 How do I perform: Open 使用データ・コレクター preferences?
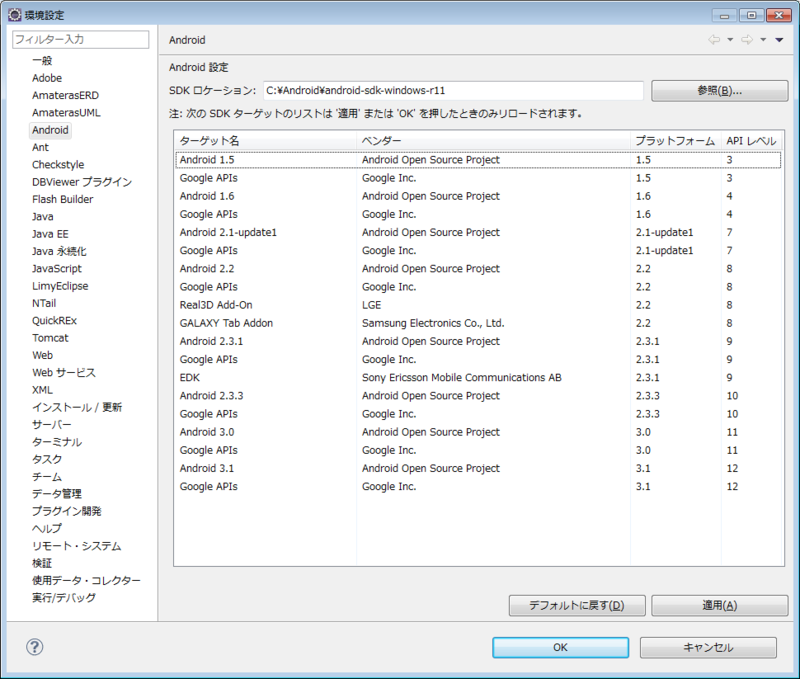(x=86, y=581)
